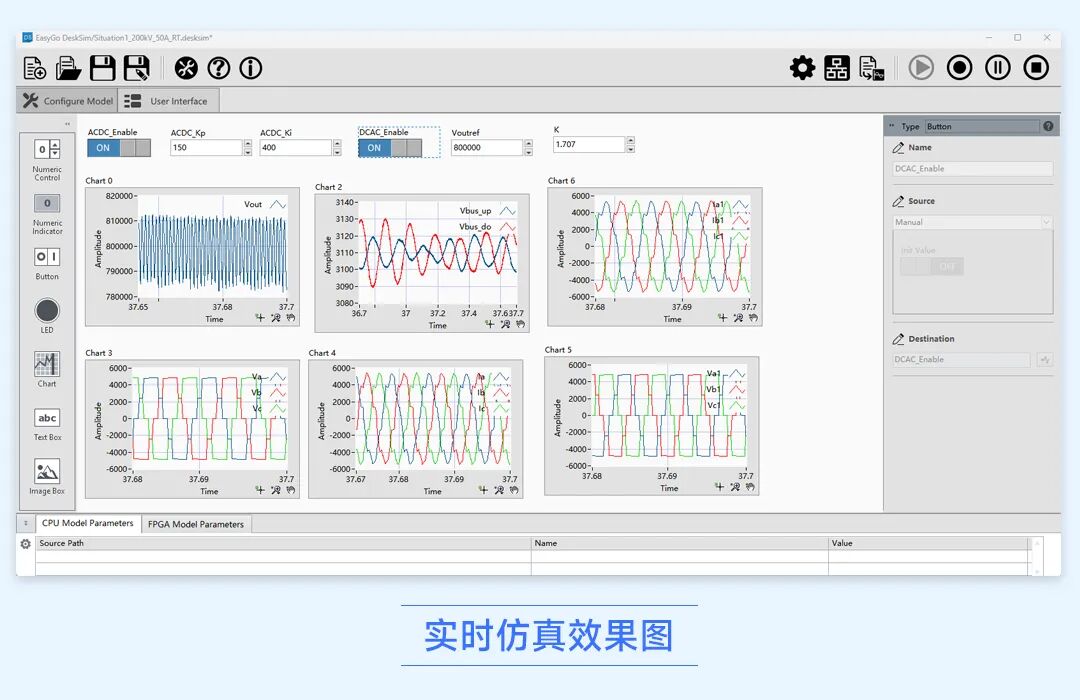
Task: Click the Vout legend color swatch
Action: pyautogui.click(x=278, y=205)
